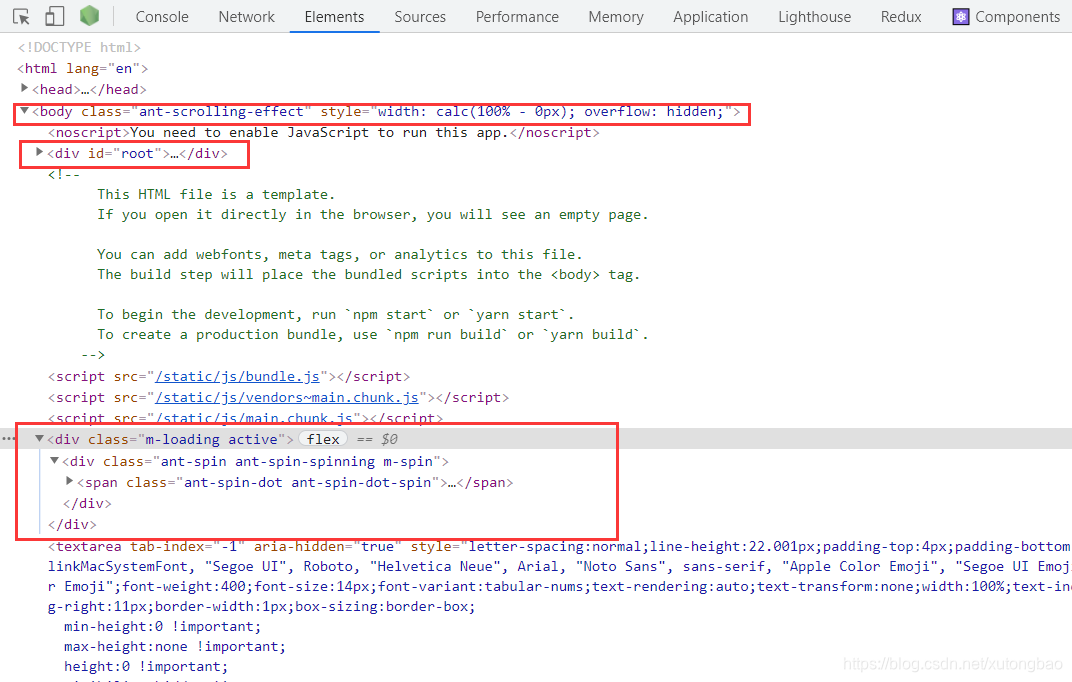Toggle the device toolbar icon

click(55, 16)
